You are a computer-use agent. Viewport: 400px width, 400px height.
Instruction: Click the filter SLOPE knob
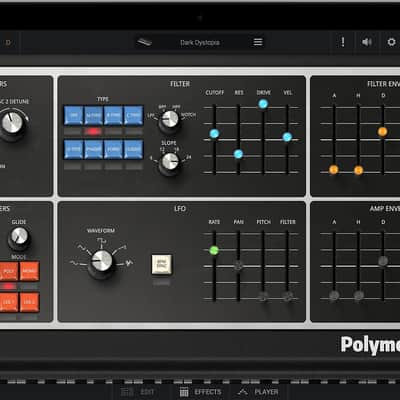pos(170,162)
